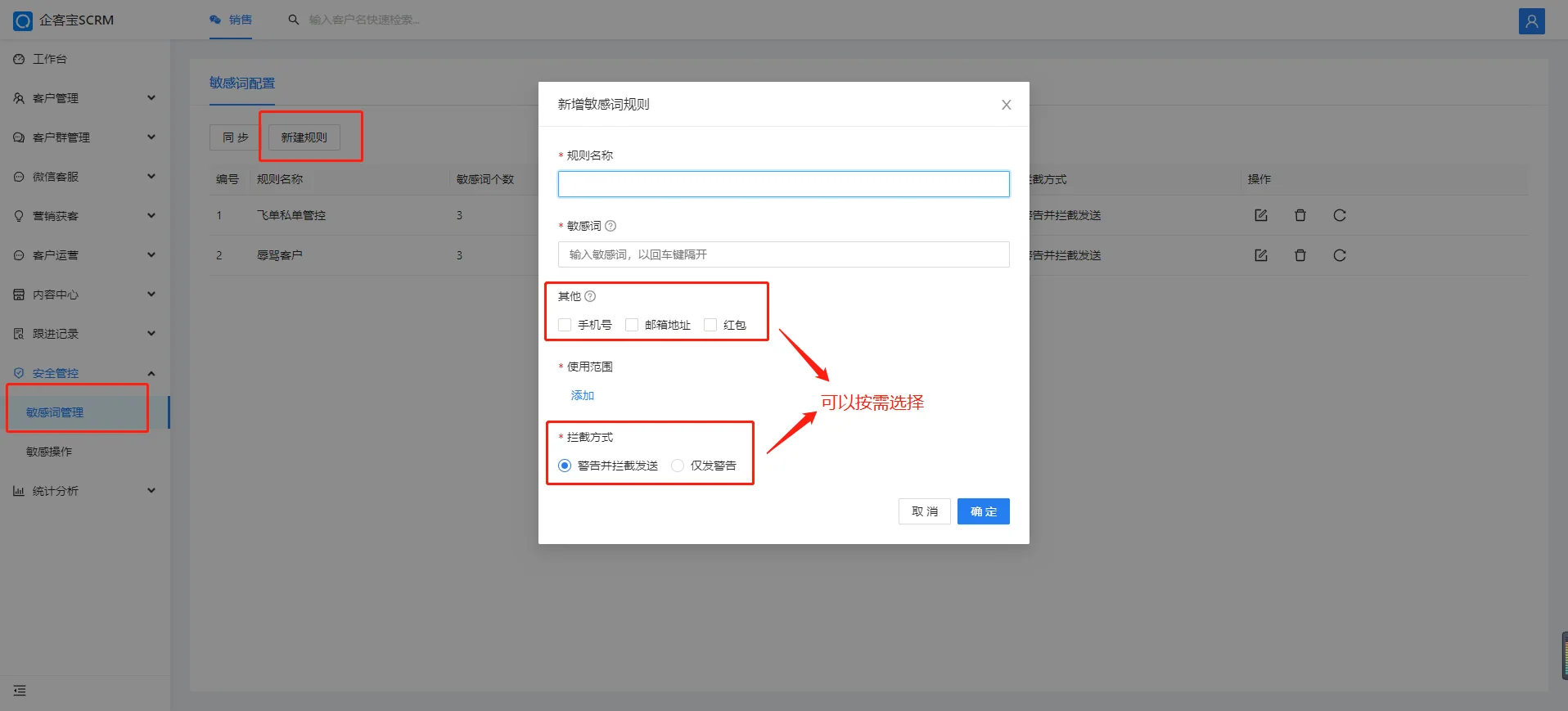Collapse the 安全管控 menu chevron
This screenshot has width=1568, height=711.
coord(151,373)
